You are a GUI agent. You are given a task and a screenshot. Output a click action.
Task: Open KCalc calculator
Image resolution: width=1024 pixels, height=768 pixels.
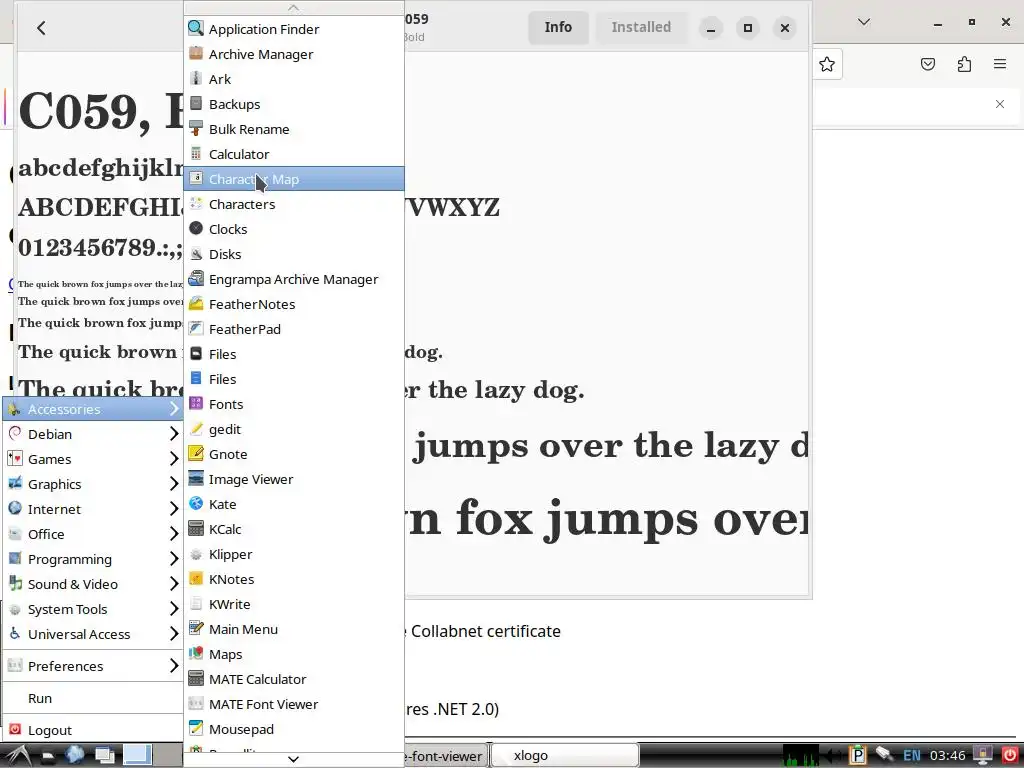point(294,529)
